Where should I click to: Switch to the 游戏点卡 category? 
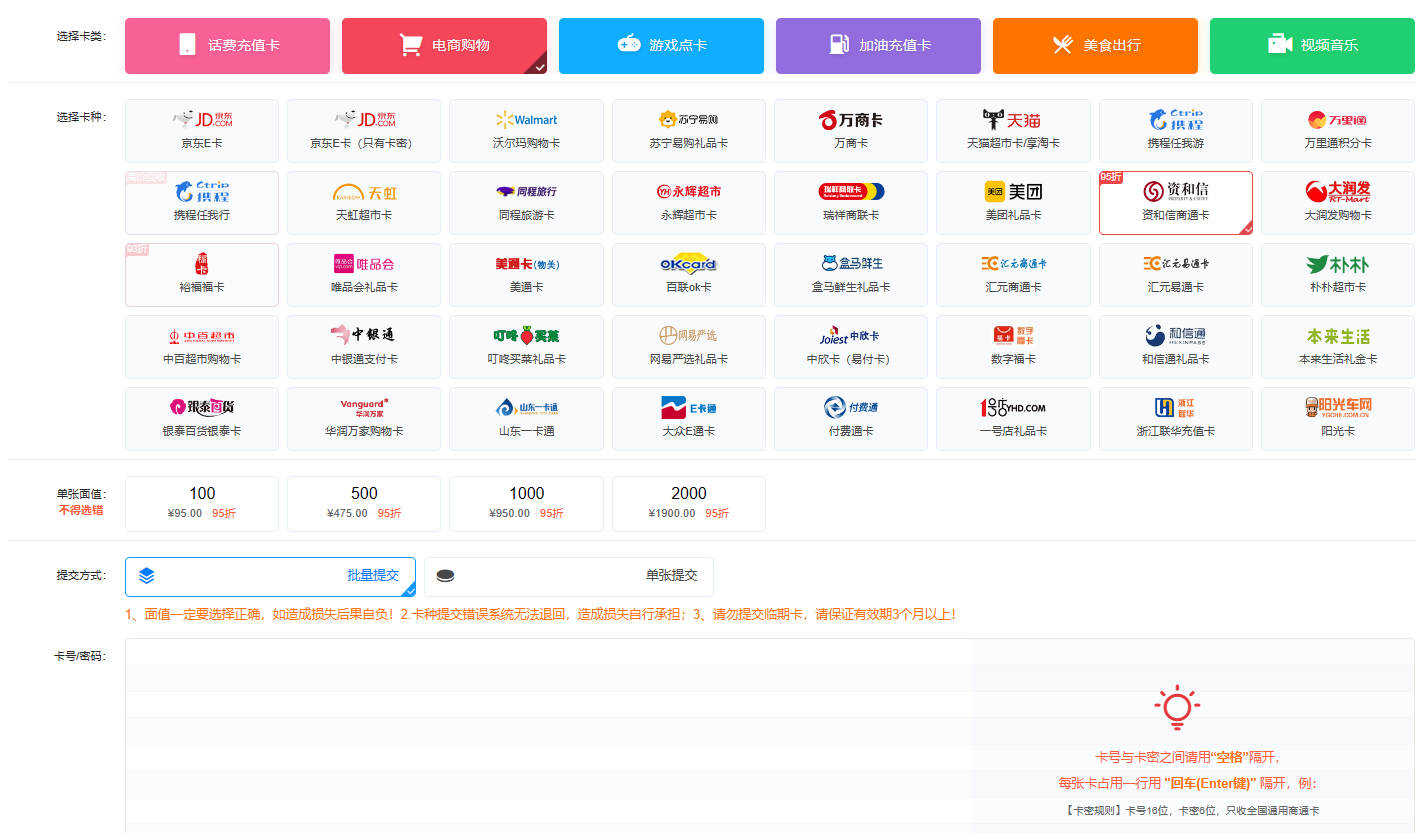click(x=661, y=46)
